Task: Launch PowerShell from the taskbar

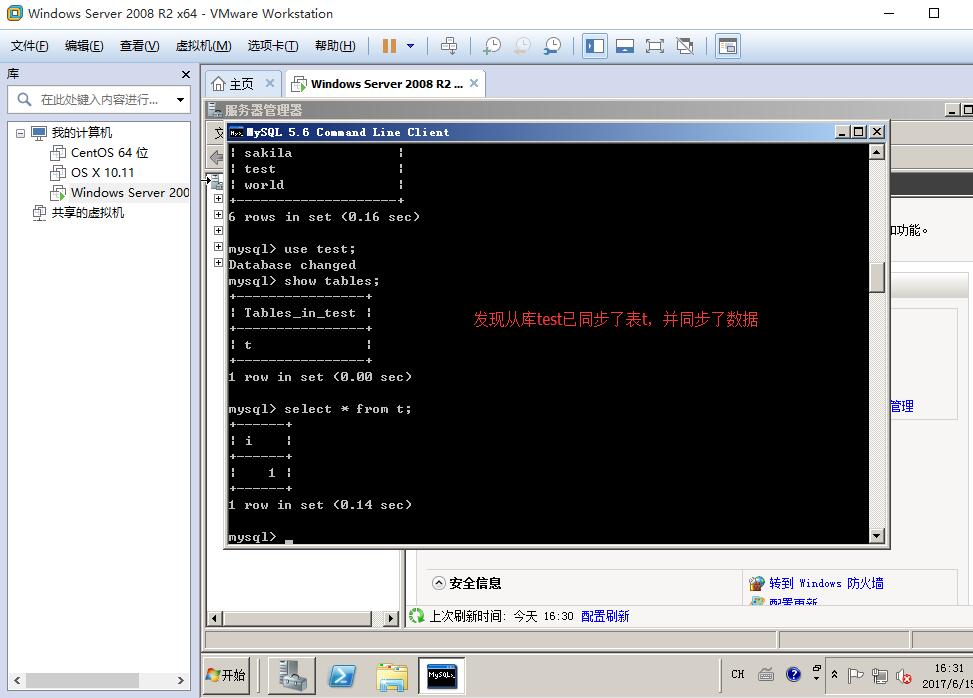Action: pos(342,675)
